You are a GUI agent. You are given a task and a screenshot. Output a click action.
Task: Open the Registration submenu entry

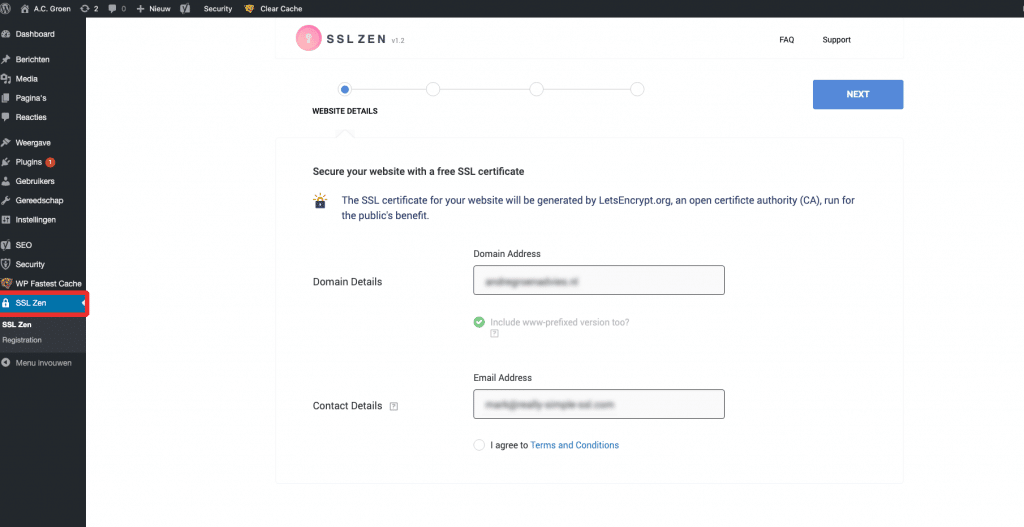(x=22, y=340)
